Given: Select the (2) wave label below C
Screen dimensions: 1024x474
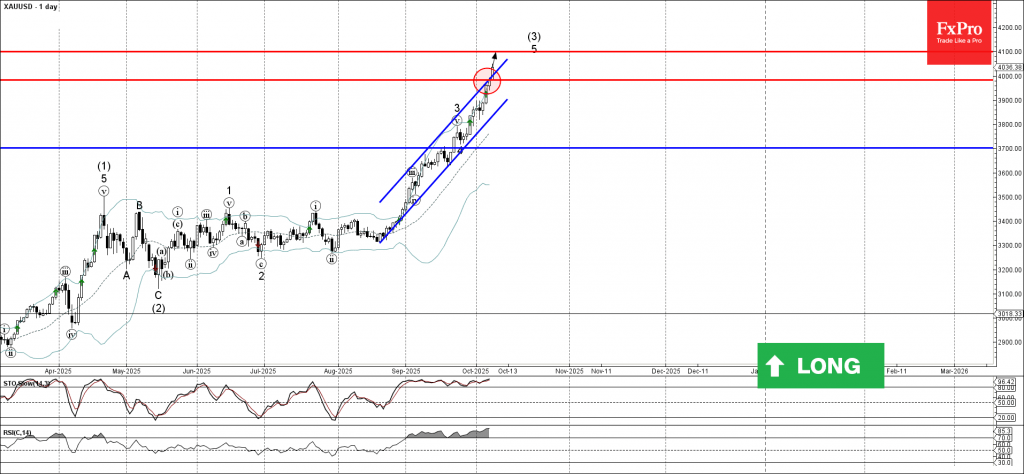Looking at the screenshot, I should pos(158,308).
